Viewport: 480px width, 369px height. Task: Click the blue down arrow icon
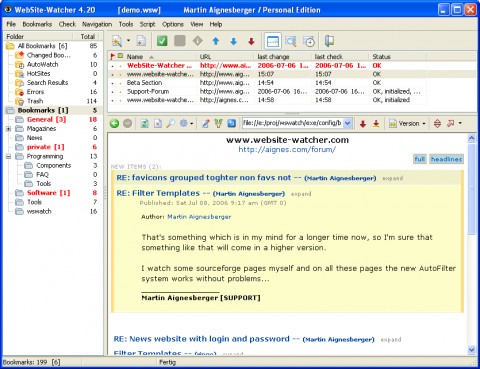pos(234,41)
